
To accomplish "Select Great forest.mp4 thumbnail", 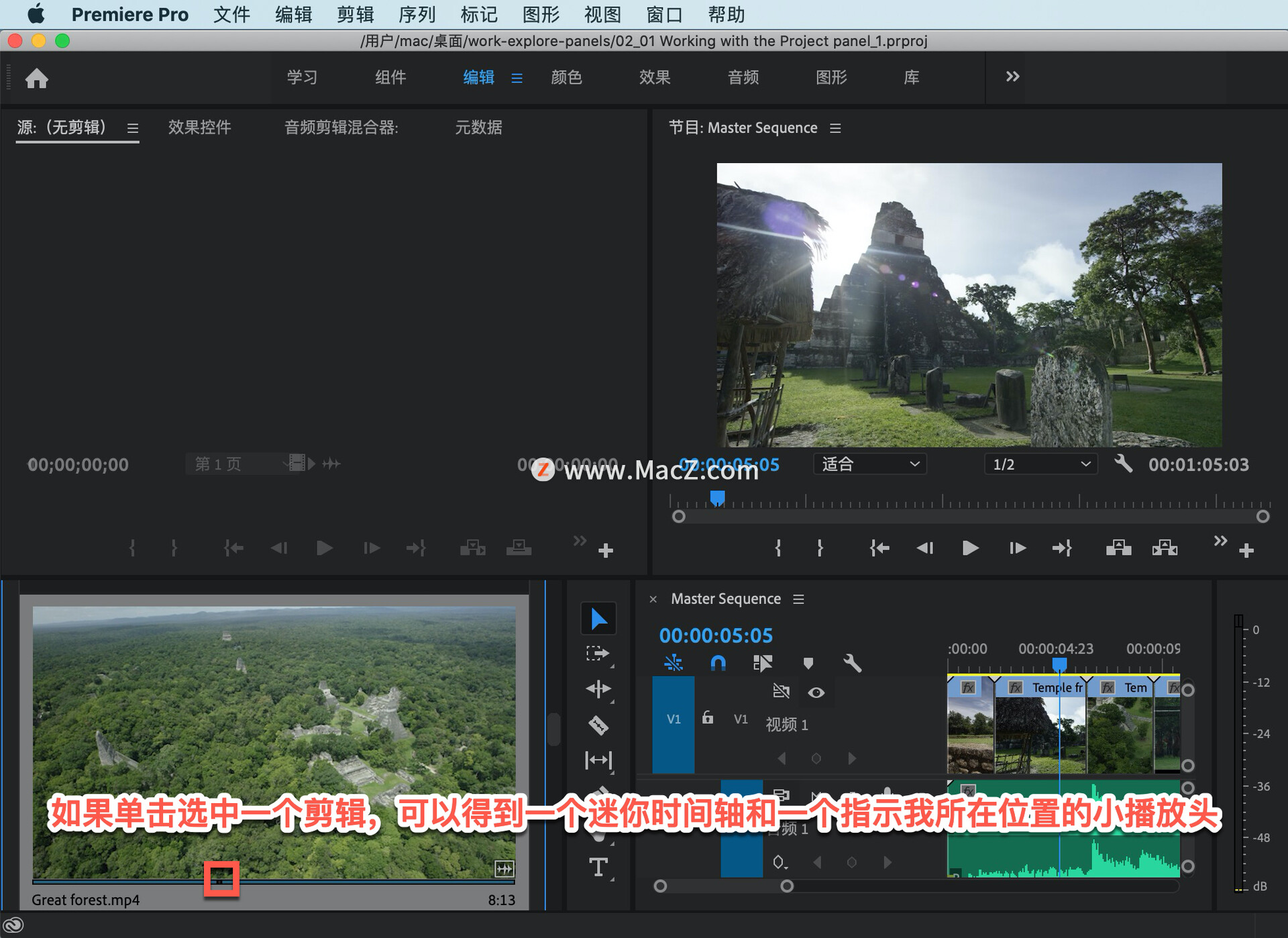I will (274, 742).
